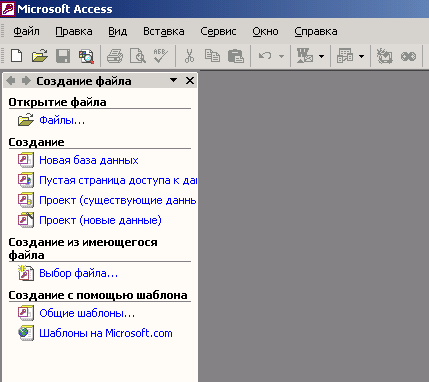Viewport: 429px width, 382px height.
Task: Open the Вид menu
Action: (118, 31)
